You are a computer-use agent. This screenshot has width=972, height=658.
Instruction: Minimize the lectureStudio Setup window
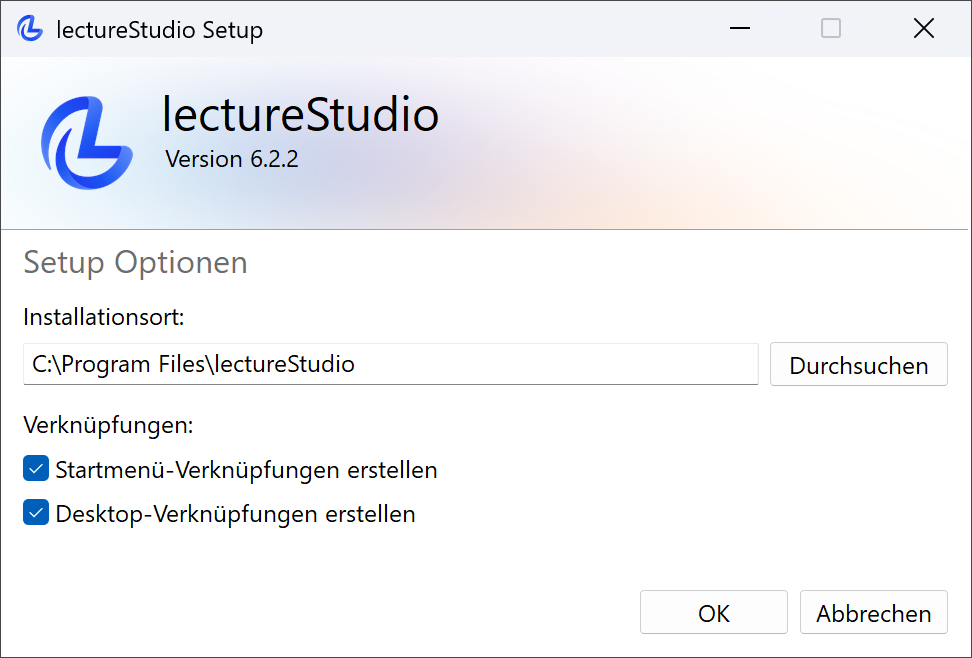coord(739,29)
